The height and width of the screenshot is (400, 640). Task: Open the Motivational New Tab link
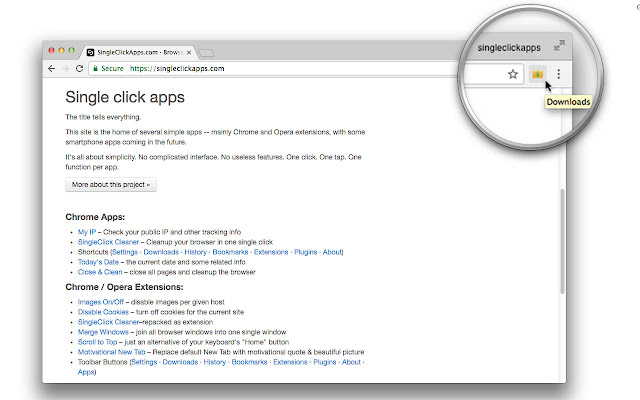(x=111, y=352)
